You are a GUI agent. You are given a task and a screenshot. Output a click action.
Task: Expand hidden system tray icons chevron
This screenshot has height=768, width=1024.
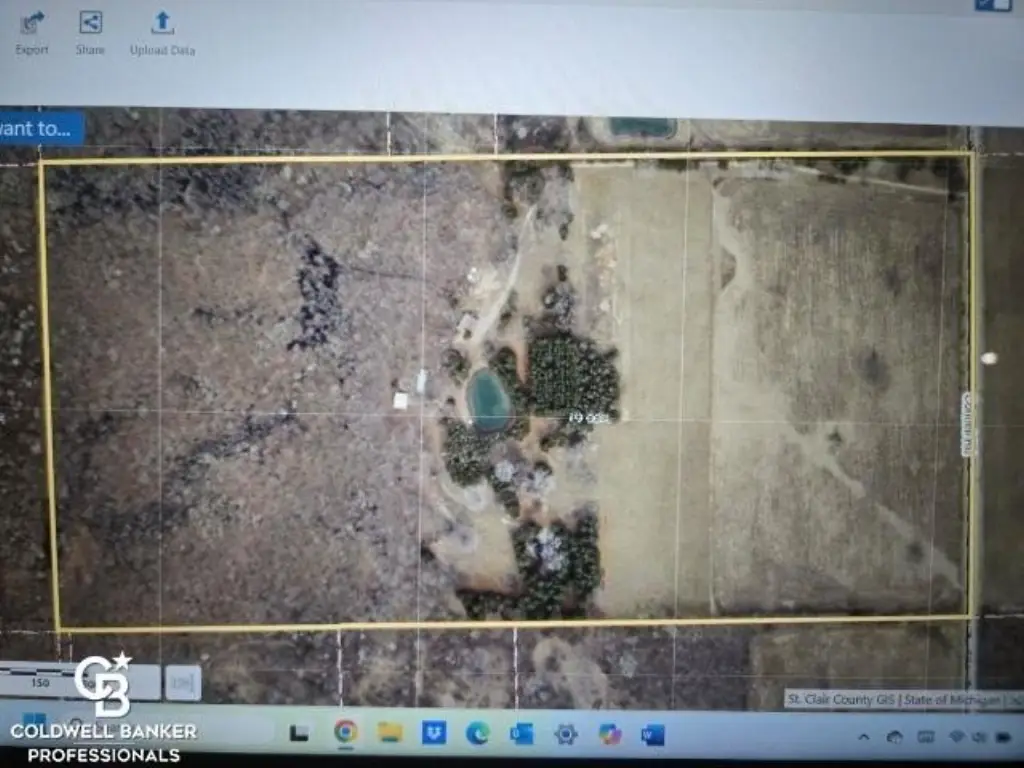pos(863,737)
